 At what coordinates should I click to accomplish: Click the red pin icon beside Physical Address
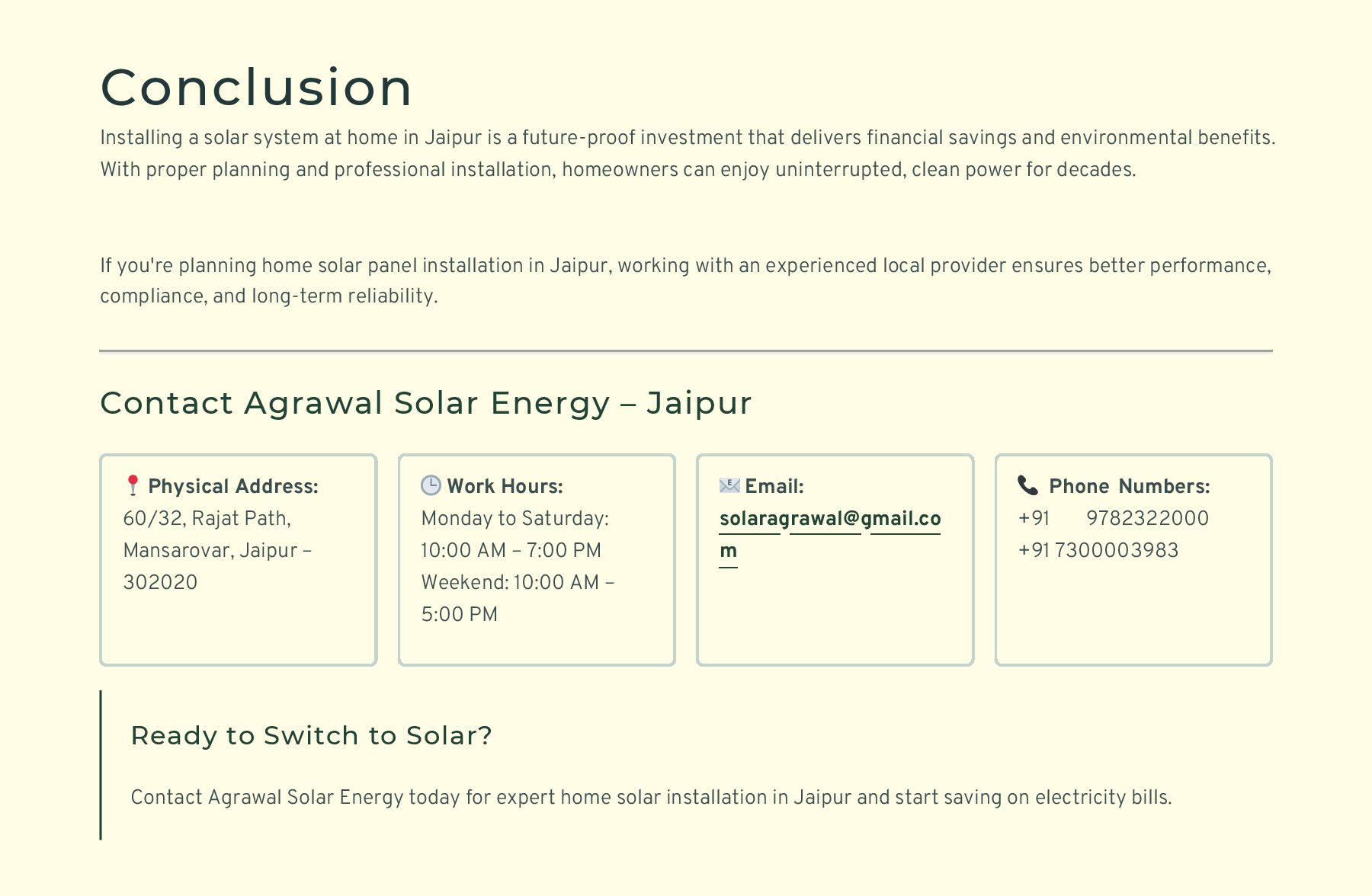pyautogui.click(x=133, y=485)
